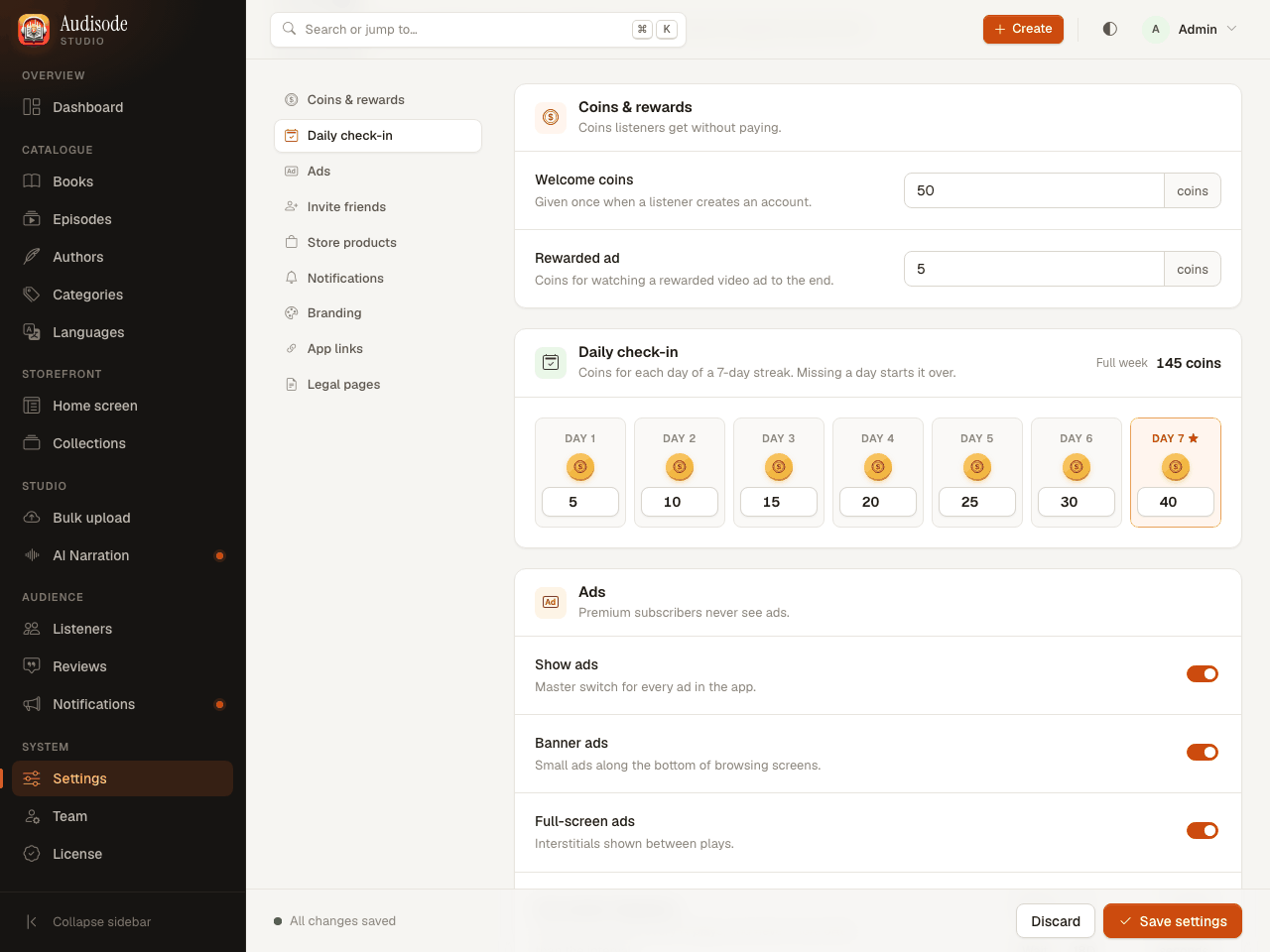Toggle the dark mode theme icon
The height and width of the screenshot is (952, 1270).
[x=1110, y=29]
